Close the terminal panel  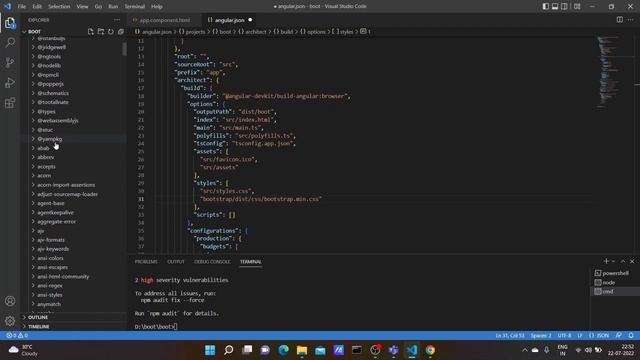point(632,261)
